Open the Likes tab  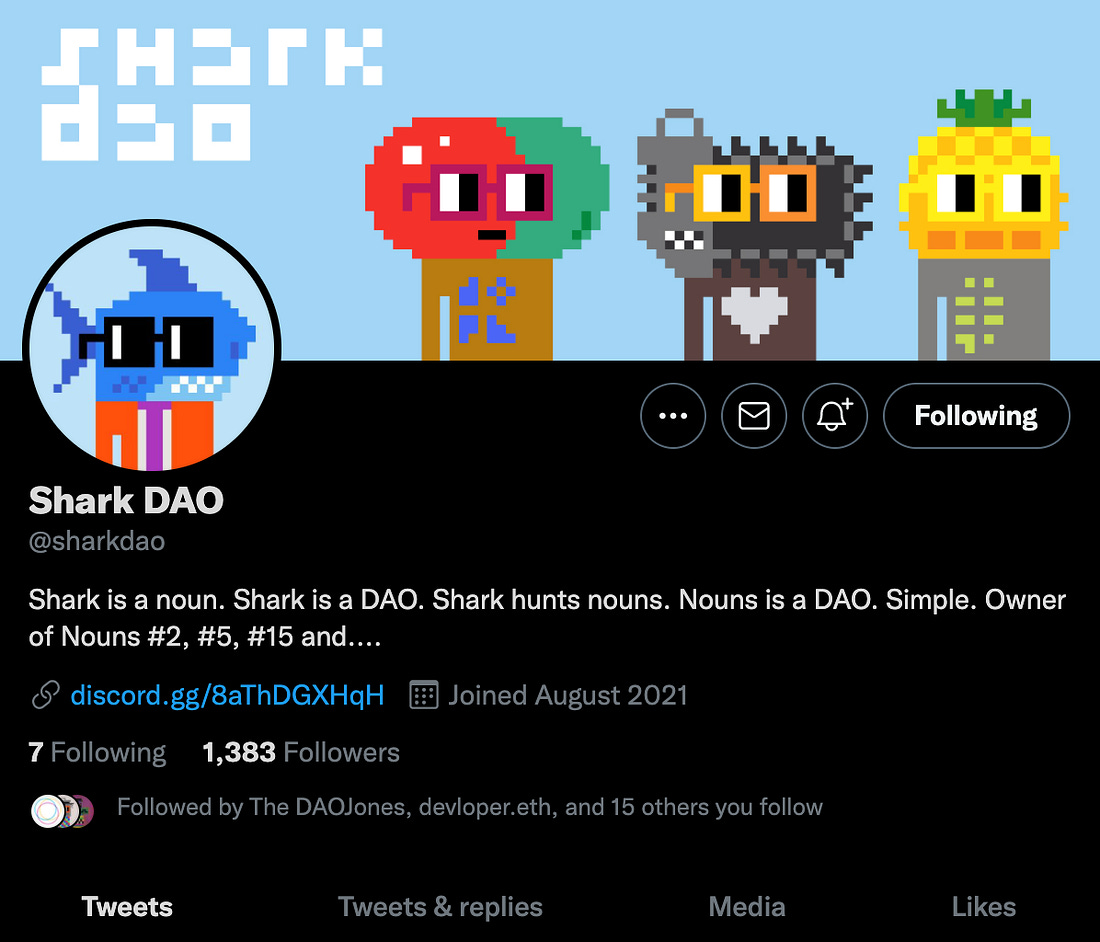tap(984, 906)
